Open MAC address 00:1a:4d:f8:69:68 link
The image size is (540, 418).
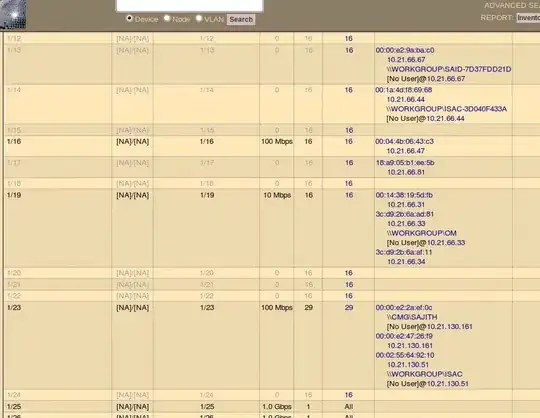coord(404,90)
